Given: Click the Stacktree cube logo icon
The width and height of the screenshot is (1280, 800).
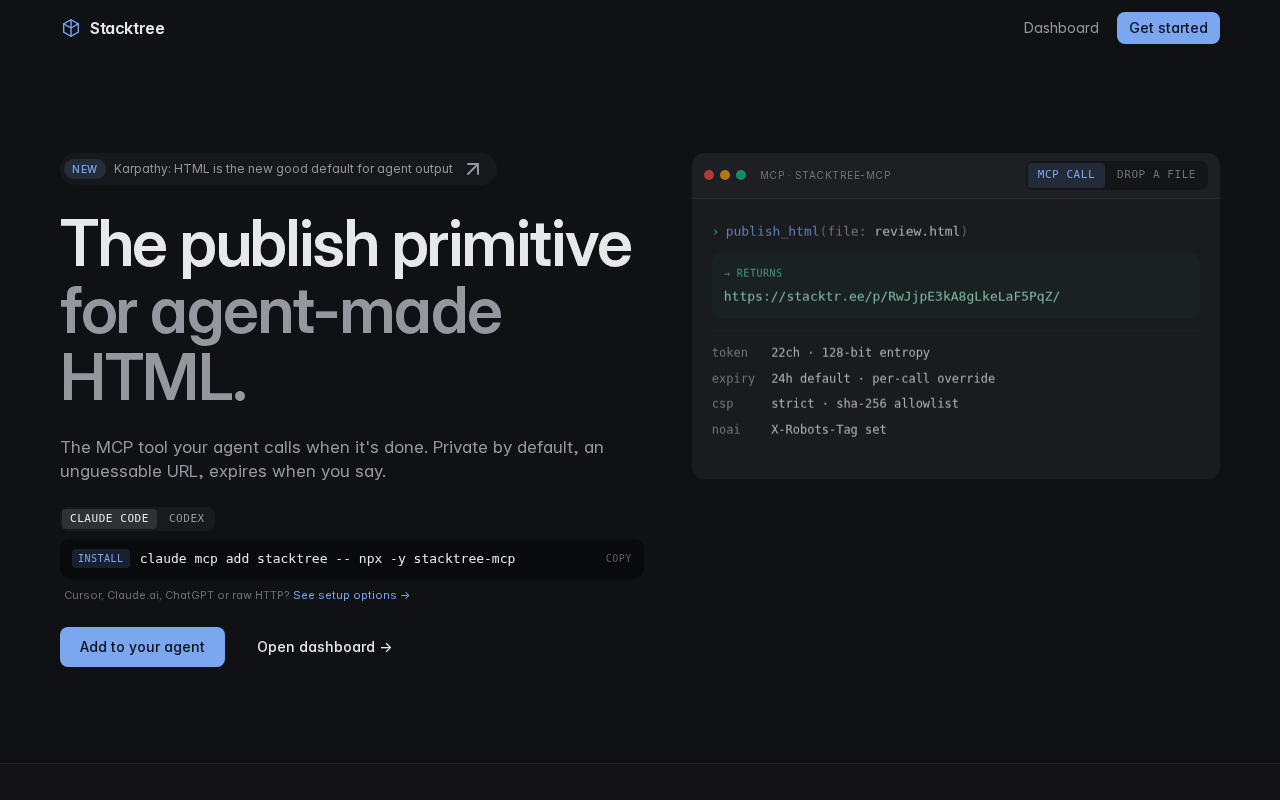Looking at the screenshot, I should pyautogui.click(x=71, y=28).
